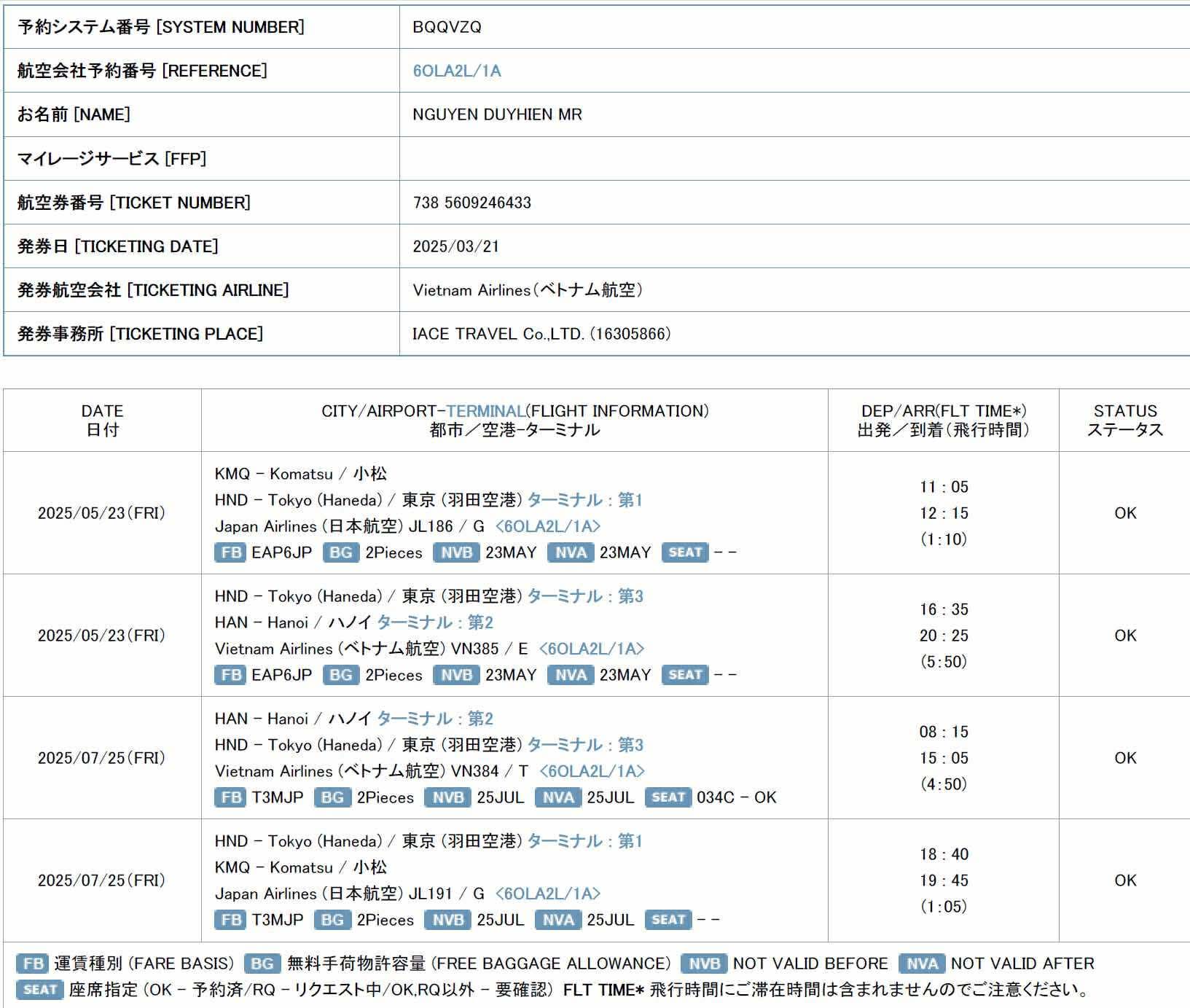Open Hanoi Terminal 2 link for flight VN384

tap(435, 719)
